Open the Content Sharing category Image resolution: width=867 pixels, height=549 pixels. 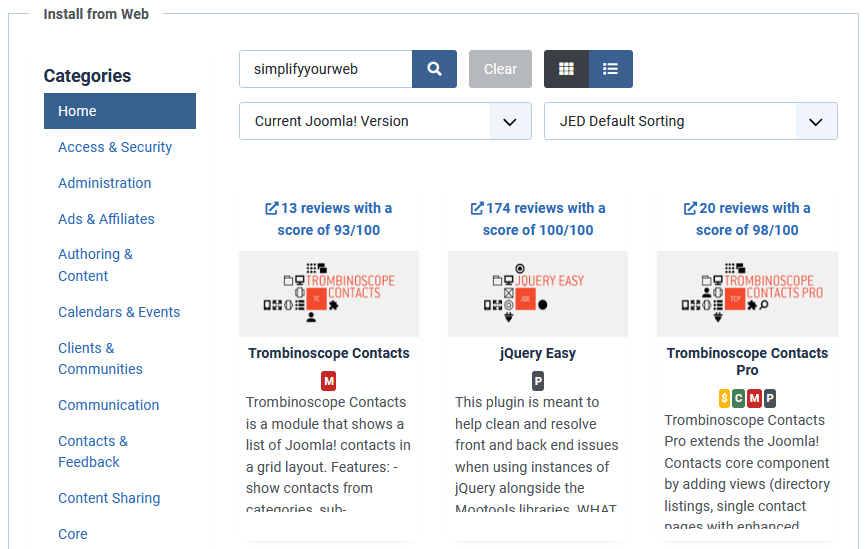[x=109, y=498]
